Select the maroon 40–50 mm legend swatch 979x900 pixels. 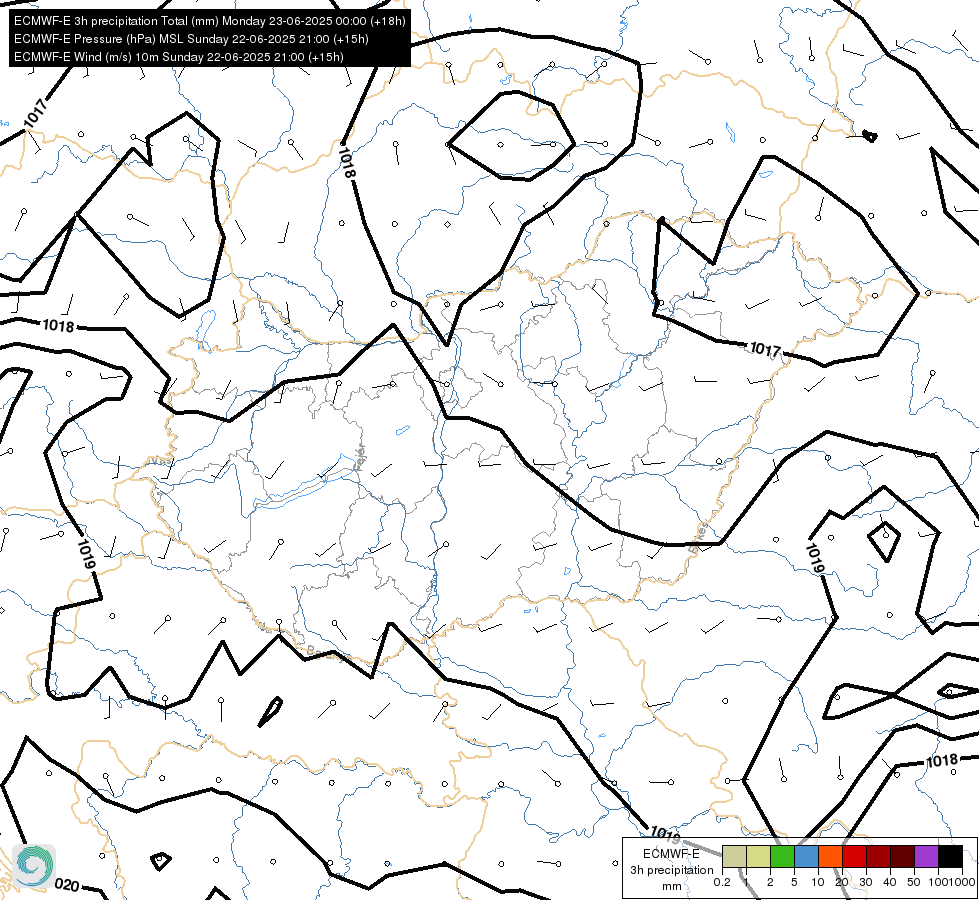pos(902,857)
